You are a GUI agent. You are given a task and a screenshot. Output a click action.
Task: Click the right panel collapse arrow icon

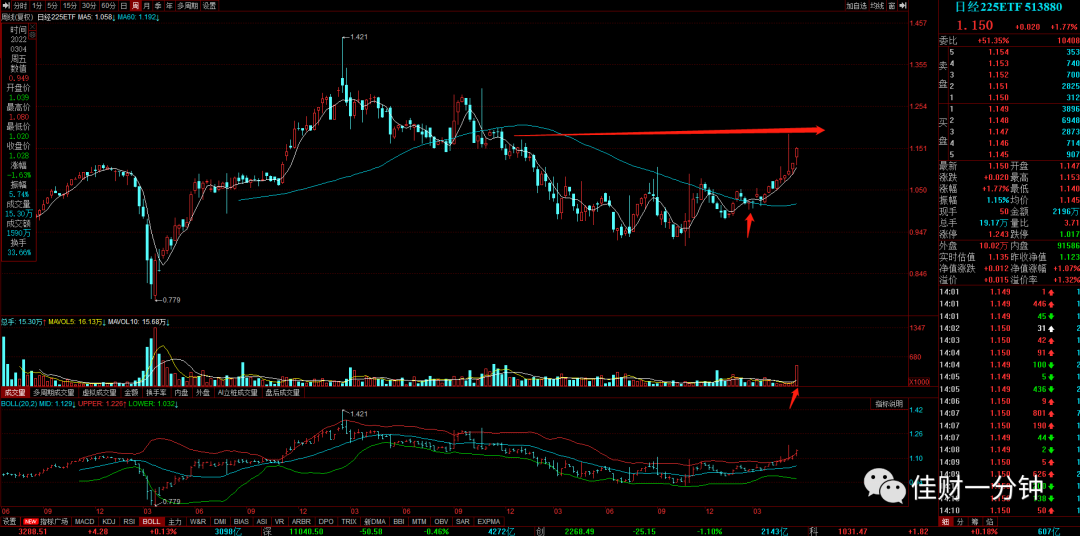(902, 6)
